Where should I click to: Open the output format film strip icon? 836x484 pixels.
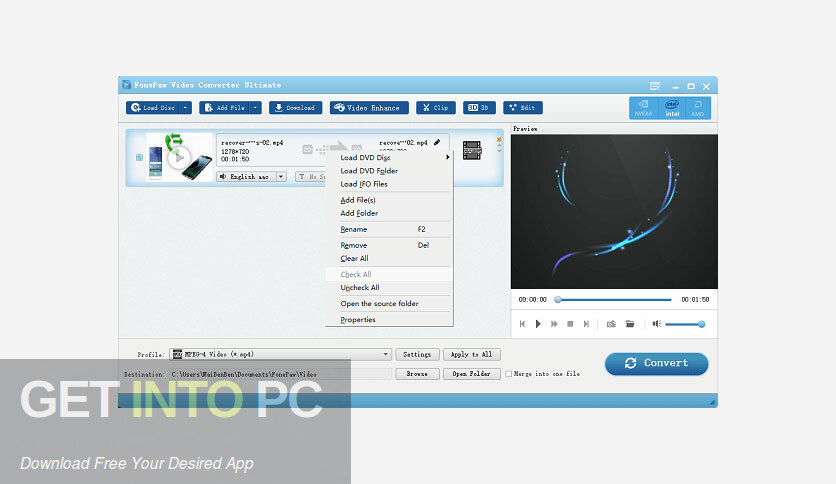(472, 150)
